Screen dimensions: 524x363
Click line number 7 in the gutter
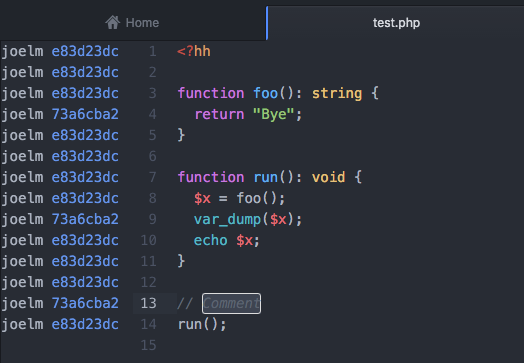[152, 177]
